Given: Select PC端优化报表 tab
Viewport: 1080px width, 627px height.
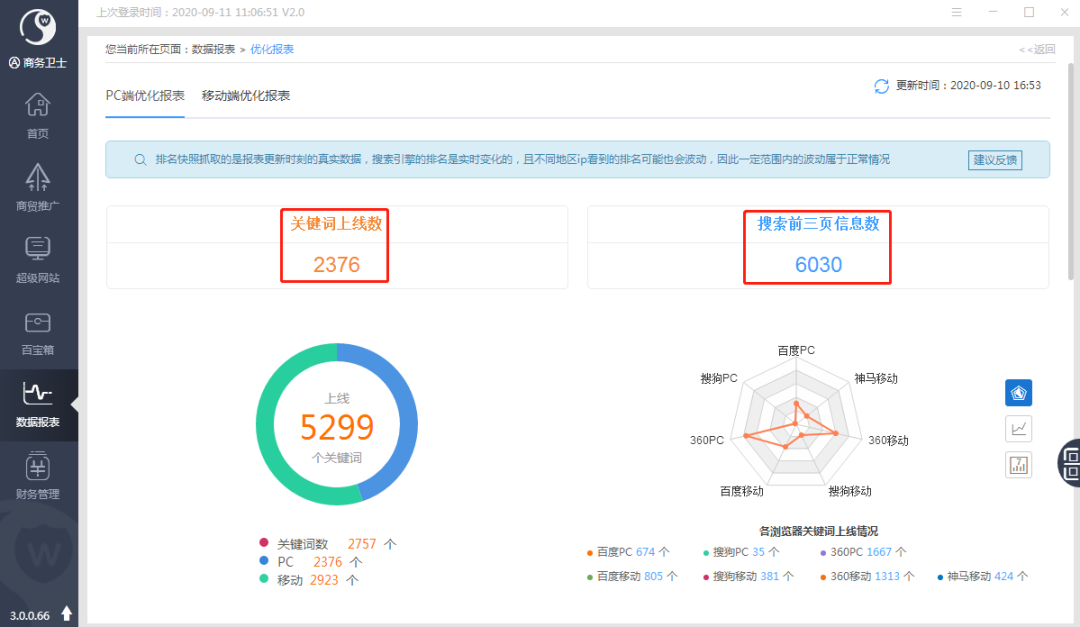Looking at the screenshot, I should (145, 96).
